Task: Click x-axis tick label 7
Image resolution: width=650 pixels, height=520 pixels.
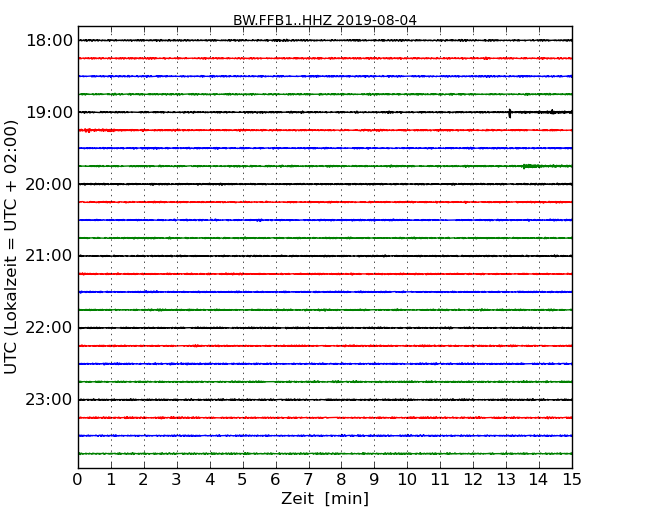Action: [x=308, y=480]
